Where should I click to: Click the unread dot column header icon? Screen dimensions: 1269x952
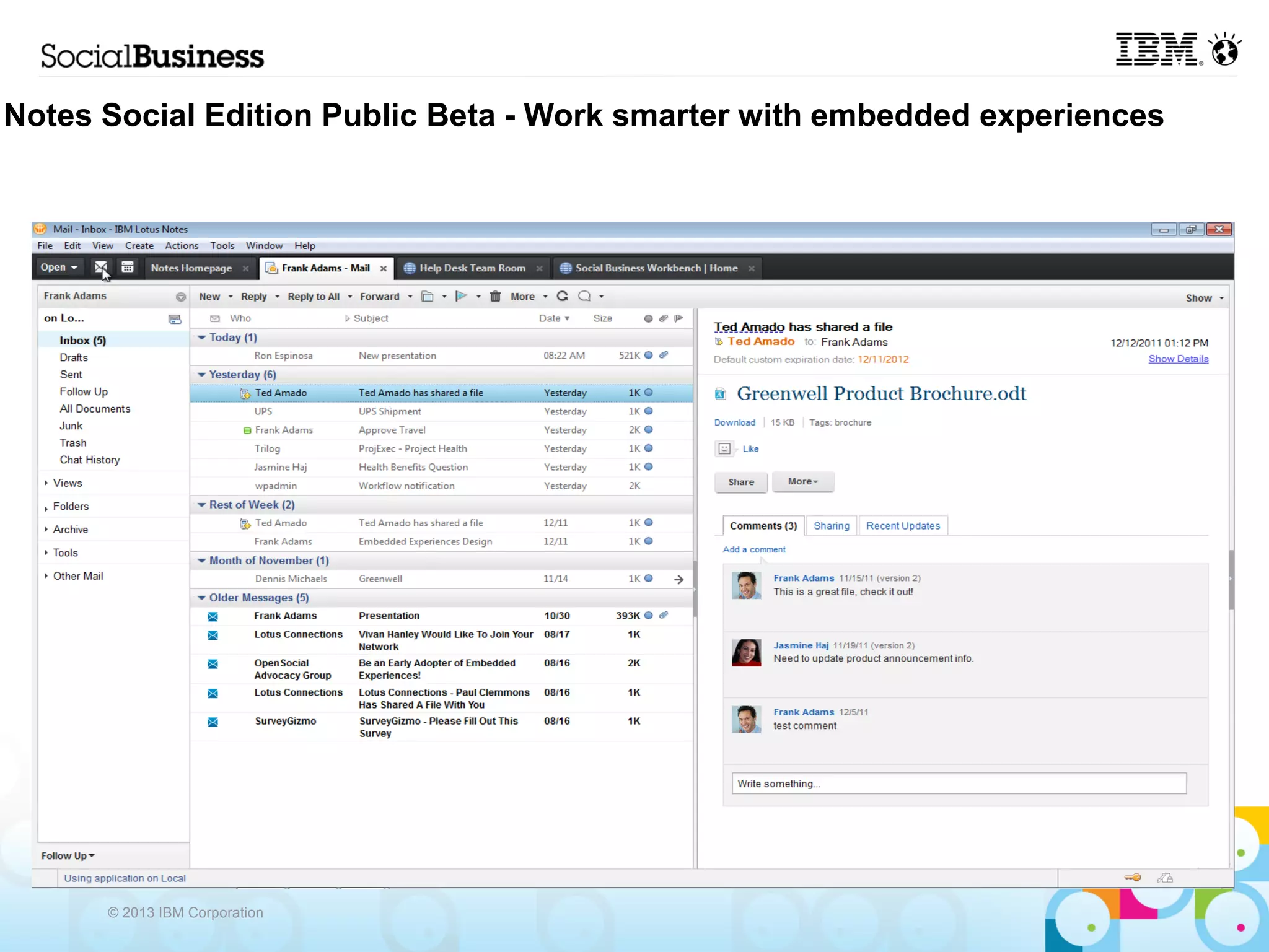[x=648, y=318]
